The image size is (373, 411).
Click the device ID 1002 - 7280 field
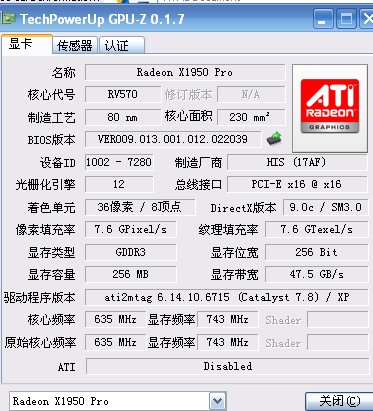[119, 162]
